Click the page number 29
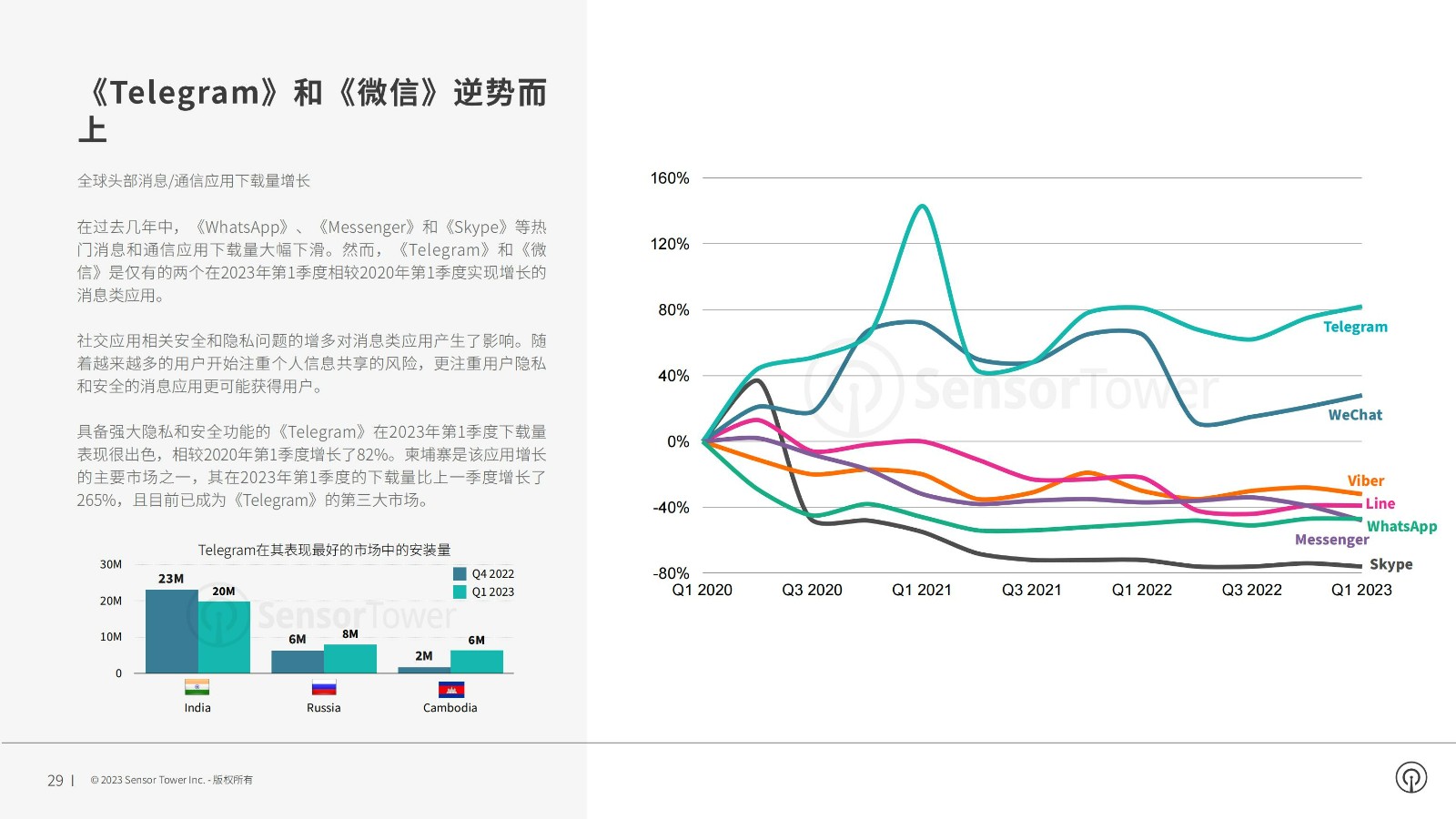 point(56,781)
